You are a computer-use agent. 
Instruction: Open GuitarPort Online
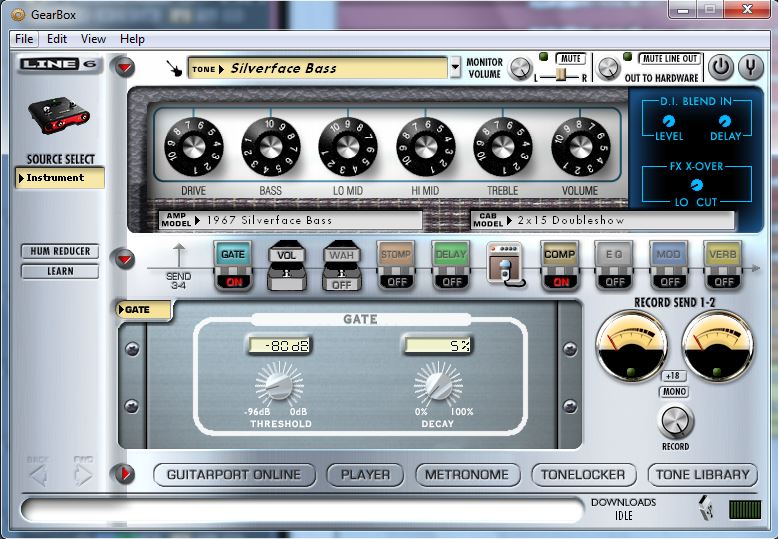(x=234, y=474)
